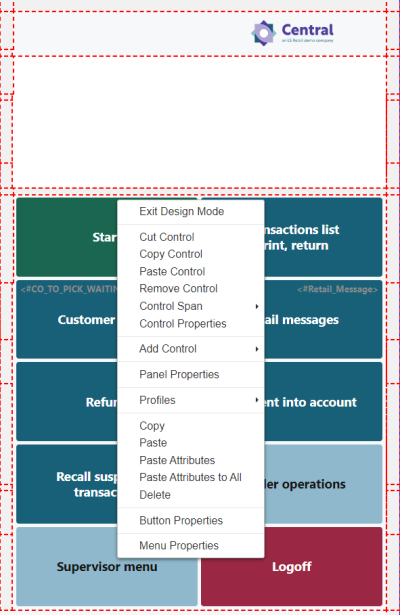This screenshot has width=400, height=615.
Task: Select Paste Attributes to All
Action: 191,477
